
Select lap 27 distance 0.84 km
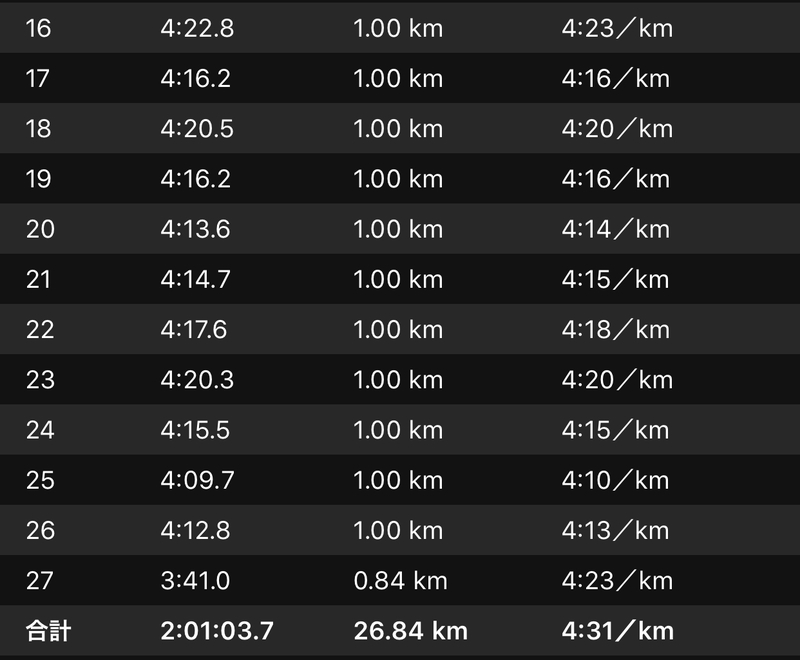pyautogui.click(x=401, y=581)
